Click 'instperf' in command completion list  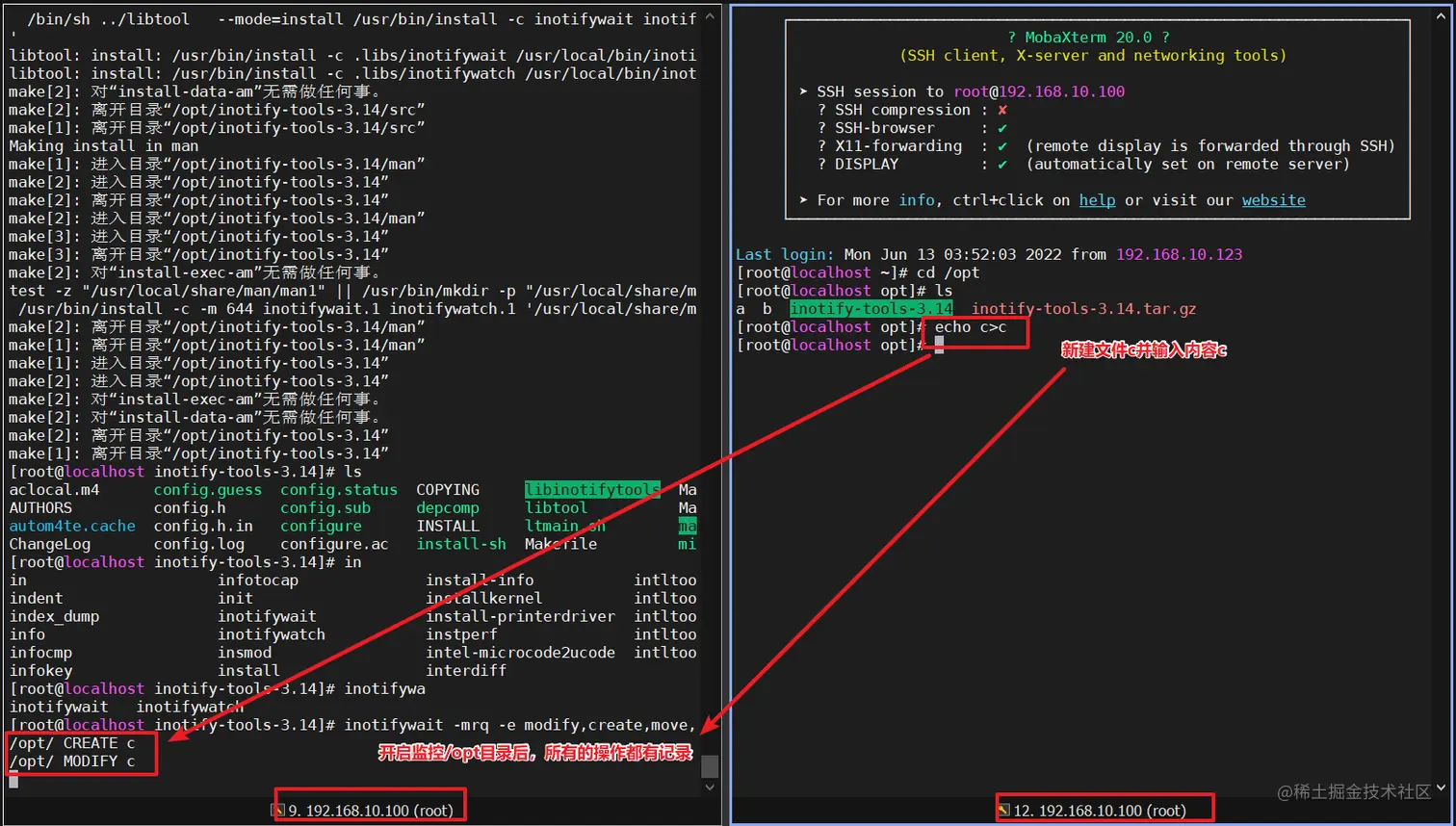461,635
